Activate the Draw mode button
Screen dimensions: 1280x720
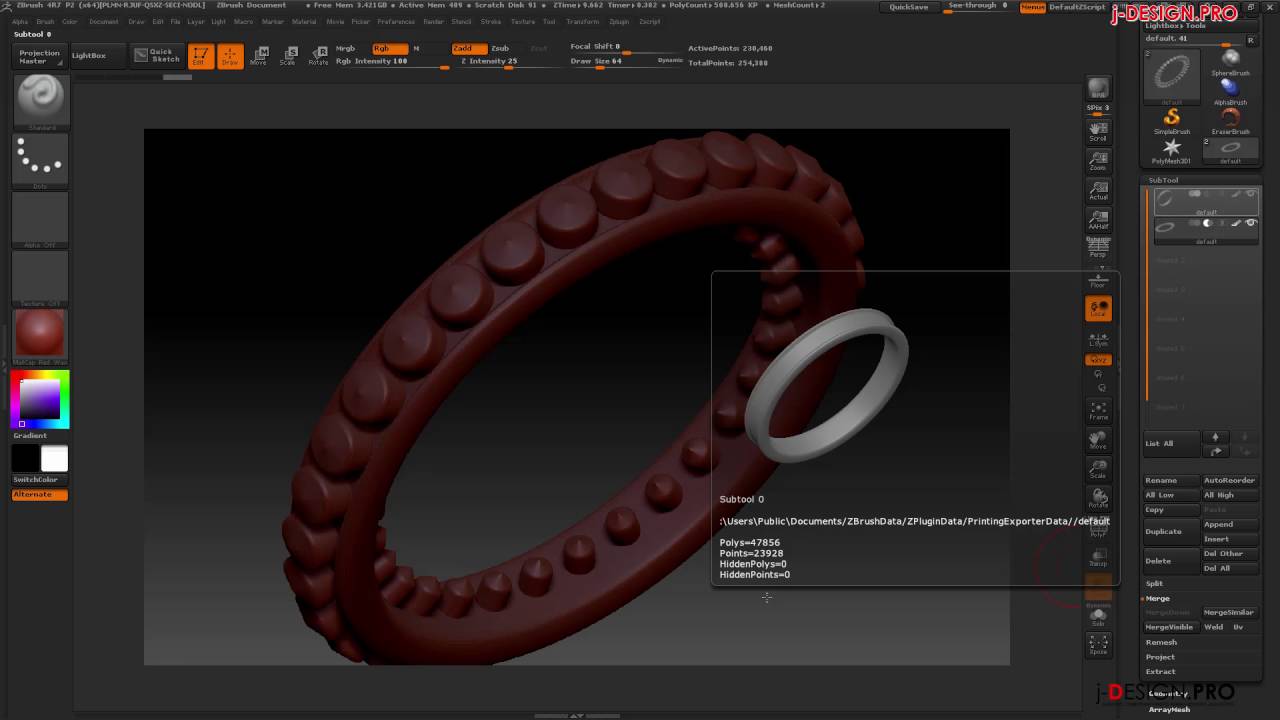point(230,56)
